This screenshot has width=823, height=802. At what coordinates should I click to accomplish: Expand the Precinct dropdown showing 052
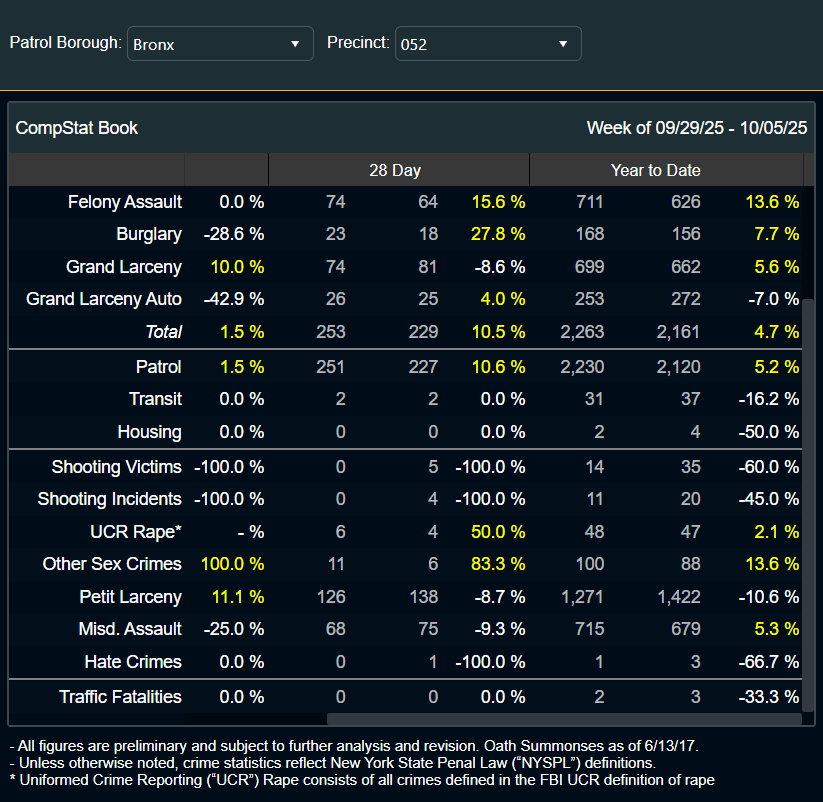(x=487, y=44)
